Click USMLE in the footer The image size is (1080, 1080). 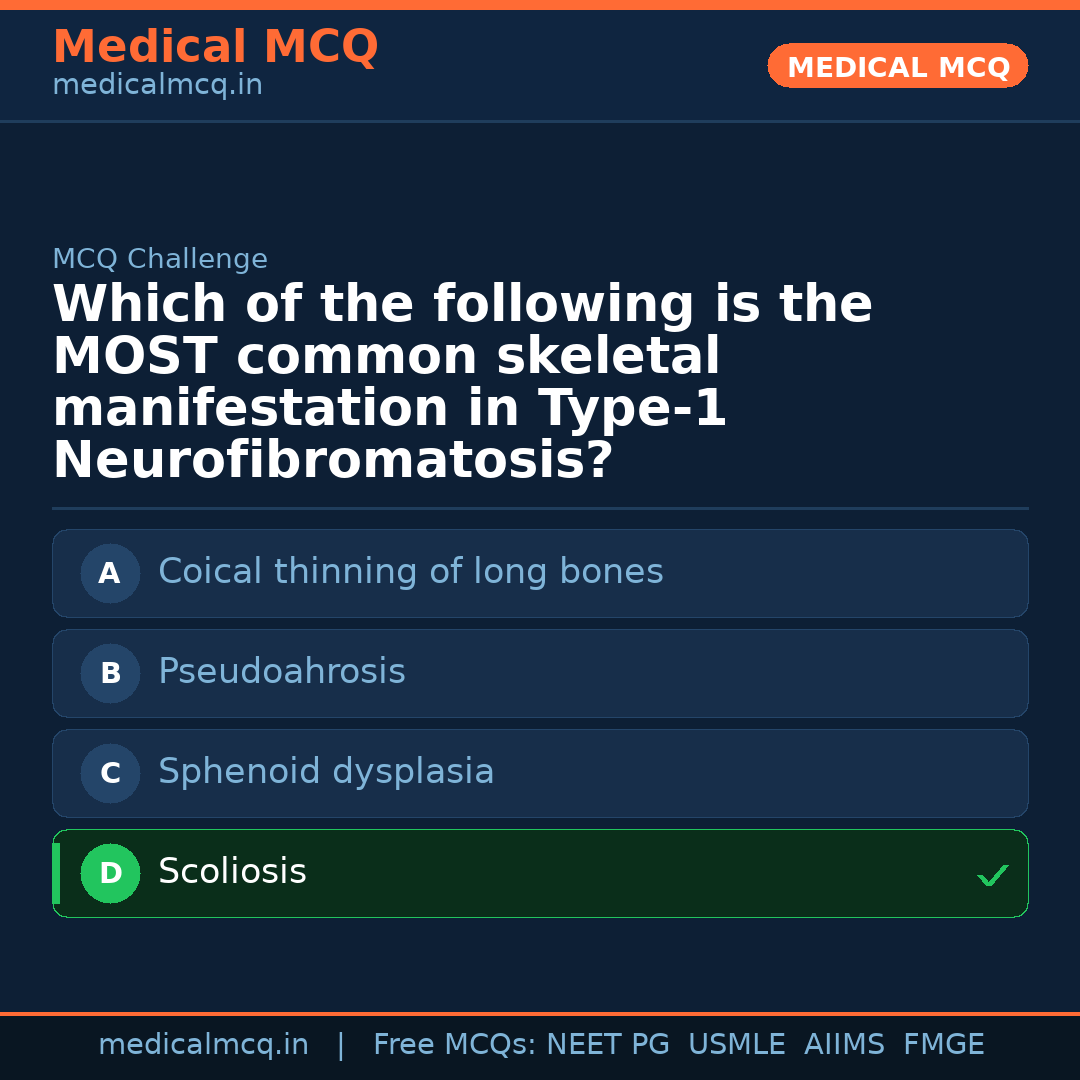click(x=736, y=1045)
